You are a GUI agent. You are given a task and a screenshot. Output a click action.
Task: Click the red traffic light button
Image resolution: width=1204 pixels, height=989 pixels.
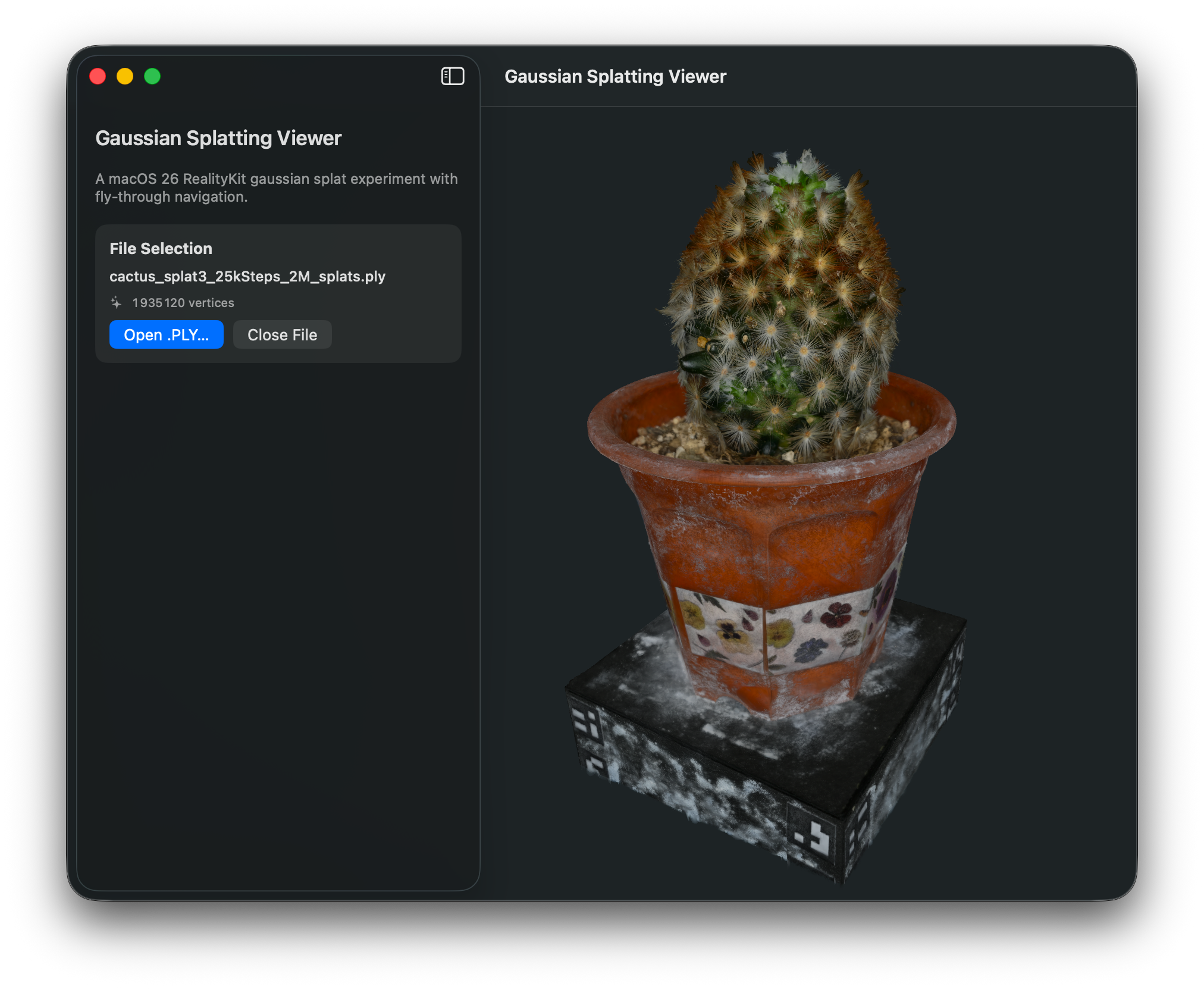point(98,76)
